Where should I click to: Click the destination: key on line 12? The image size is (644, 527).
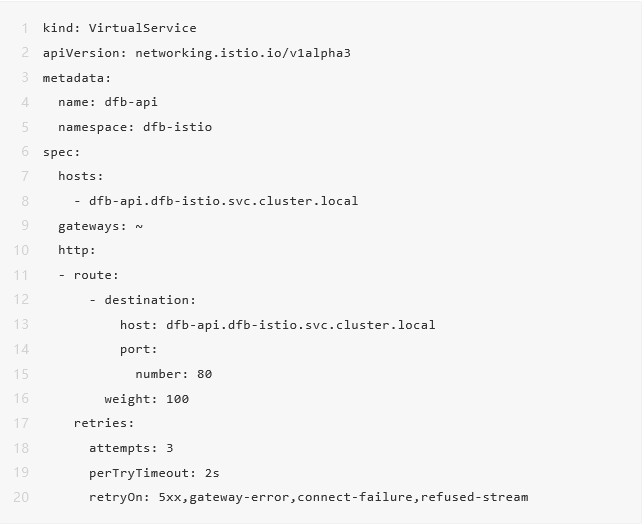(x=150, y=300)
